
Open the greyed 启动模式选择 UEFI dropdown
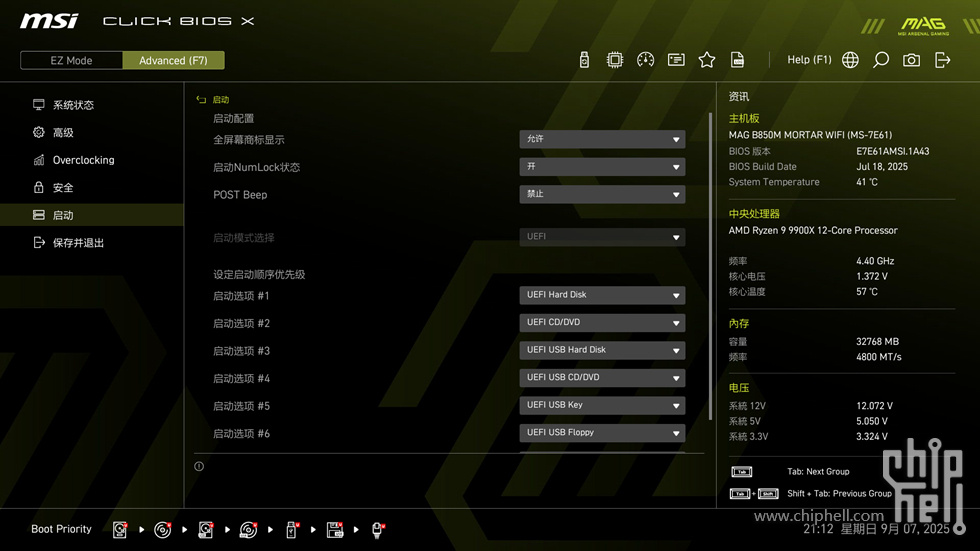click(602, 237)
